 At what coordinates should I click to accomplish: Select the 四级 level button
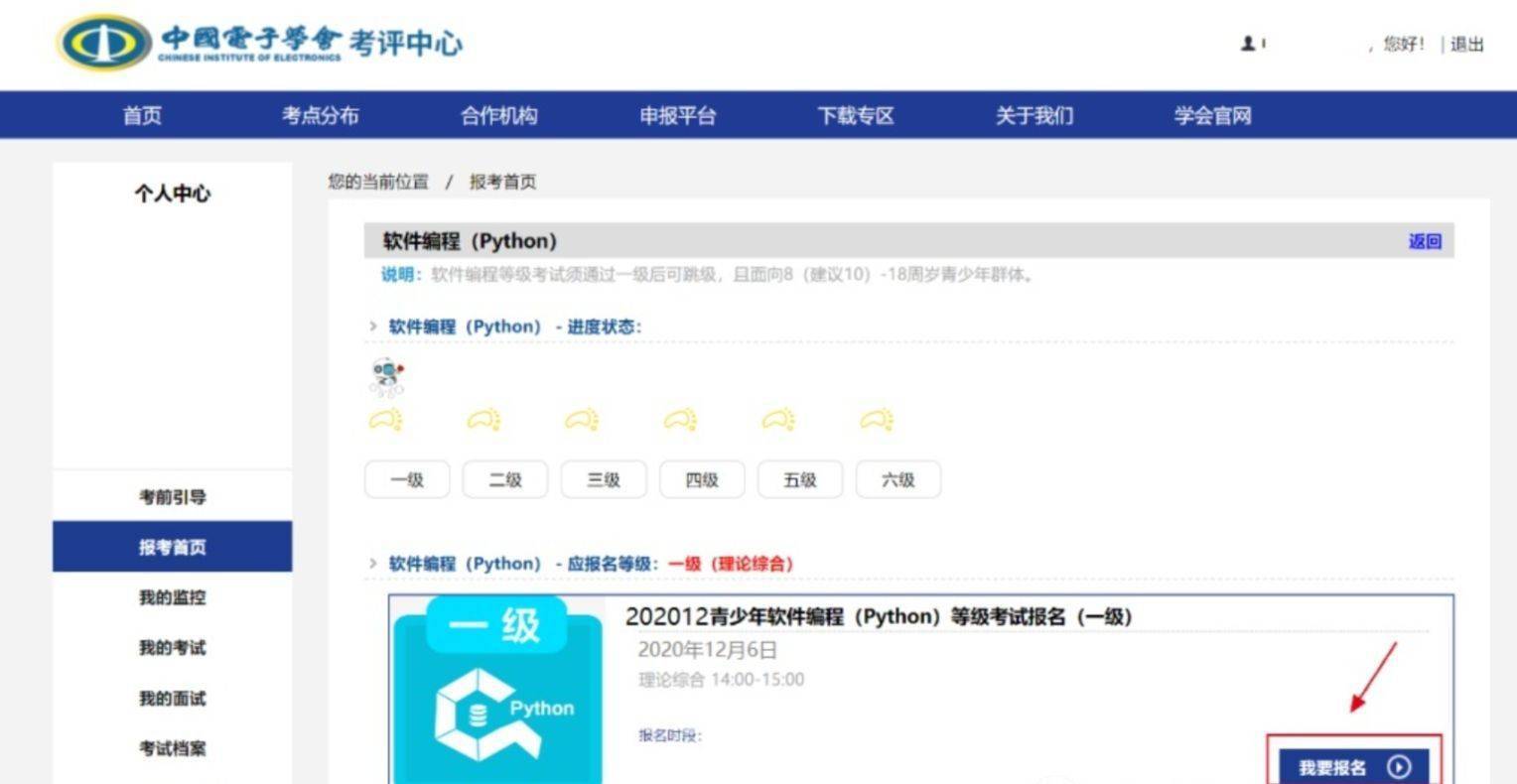[701, 479]
